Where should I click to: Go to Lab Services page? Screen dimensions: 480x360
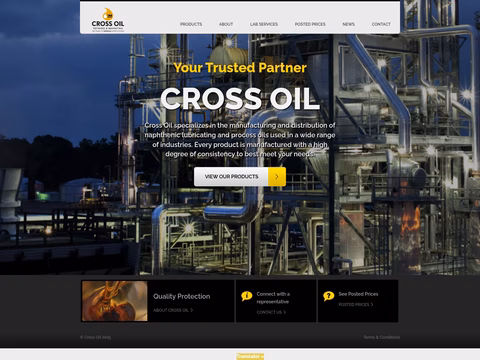point(264,24)
